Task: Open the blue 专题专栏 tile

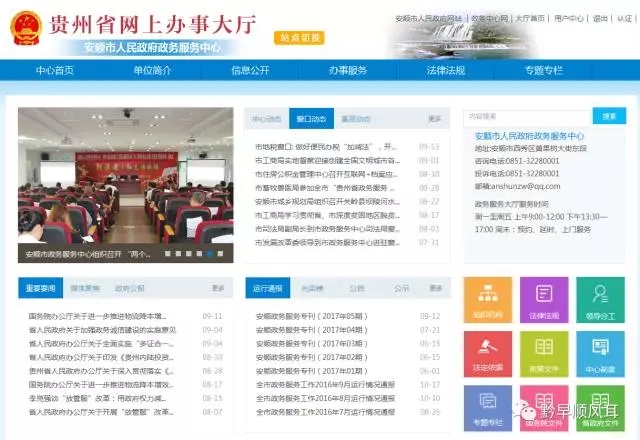Action: pyautogui.click(x=488, y=408)
